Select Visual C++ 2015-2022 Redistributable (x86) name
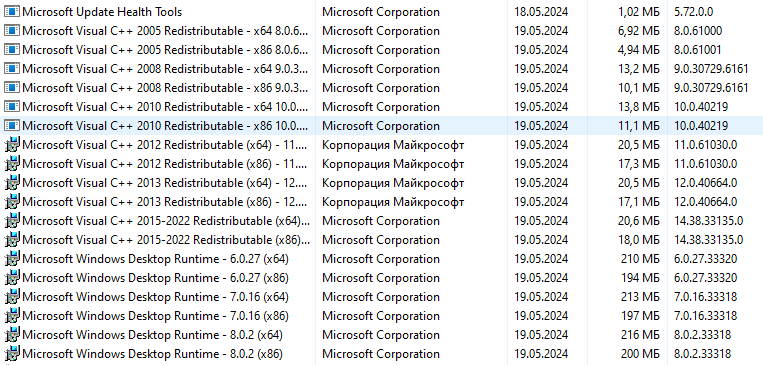The width and height of the screenshot is (763, 365). (166, 240)
